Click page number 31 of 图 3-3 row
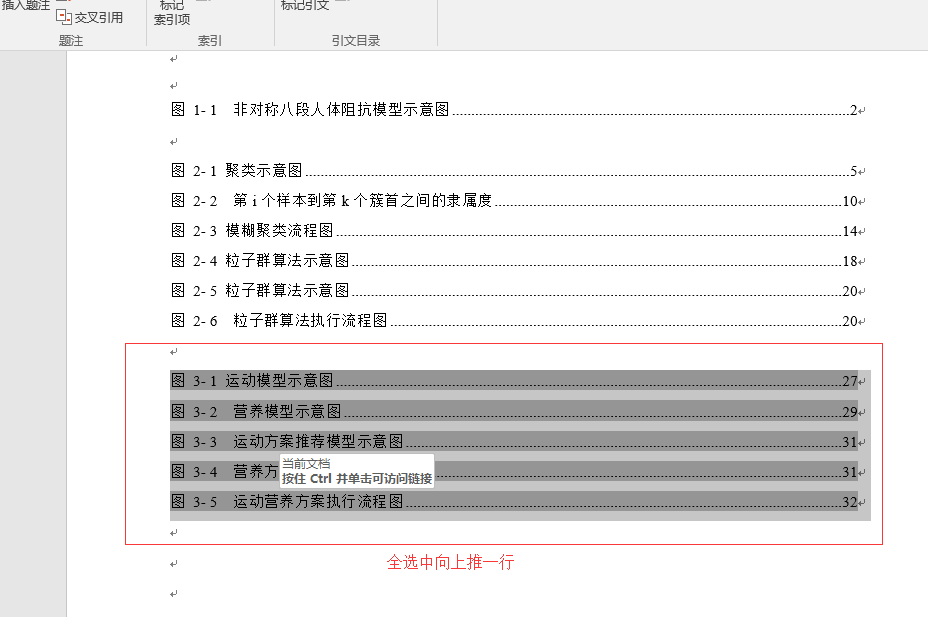 click(850, 442)
